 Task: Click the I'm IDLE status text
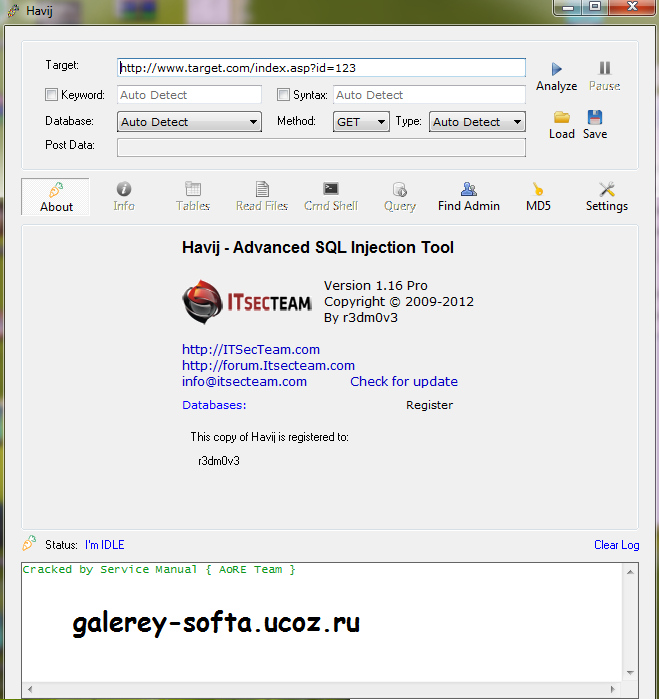coord(104,545)
